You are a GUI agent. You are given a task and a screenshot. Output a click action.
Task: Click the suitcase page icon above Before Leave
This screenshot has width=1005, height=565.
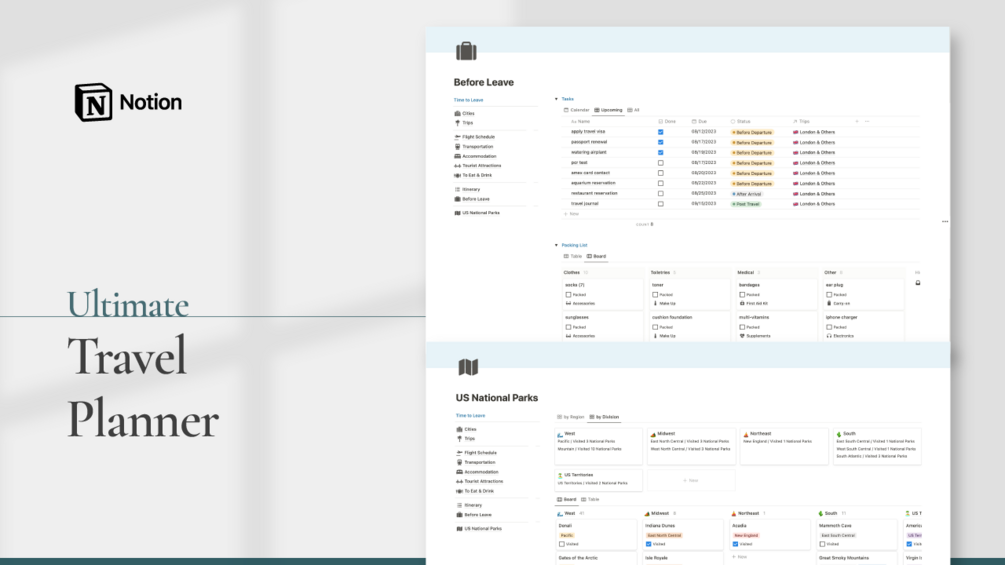[x=466, y=51]
